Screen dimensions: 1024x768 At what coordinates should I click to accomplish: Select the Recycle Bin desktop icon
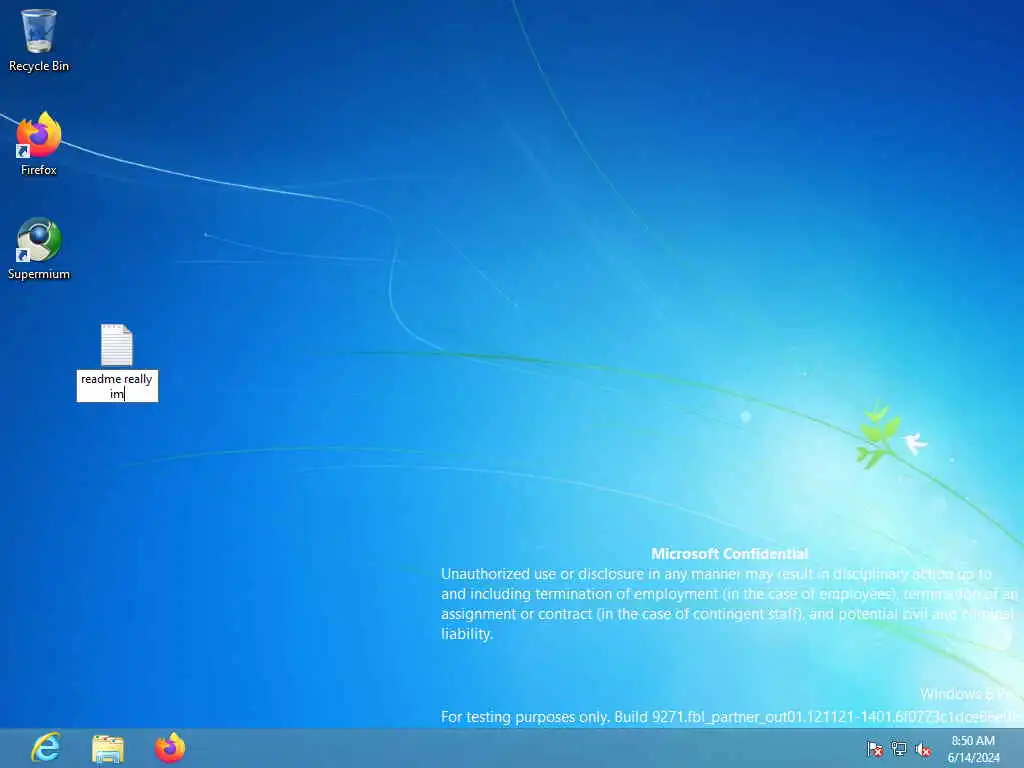click(39, 39)
